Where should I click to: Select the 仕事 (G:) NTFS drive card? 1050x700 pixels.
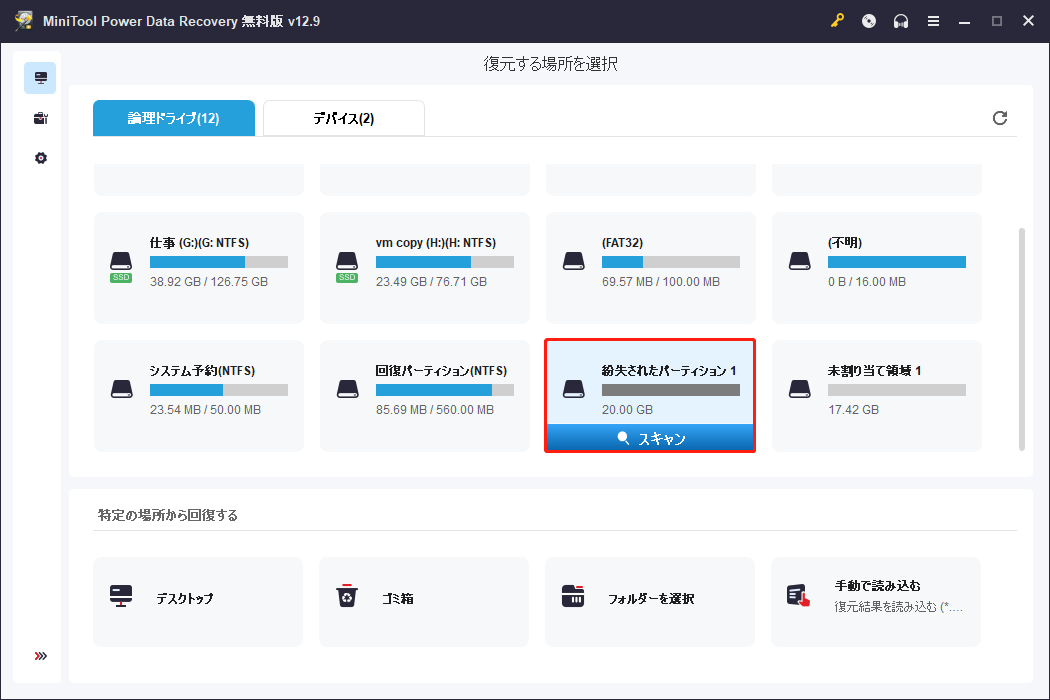(x=199, y=268)
